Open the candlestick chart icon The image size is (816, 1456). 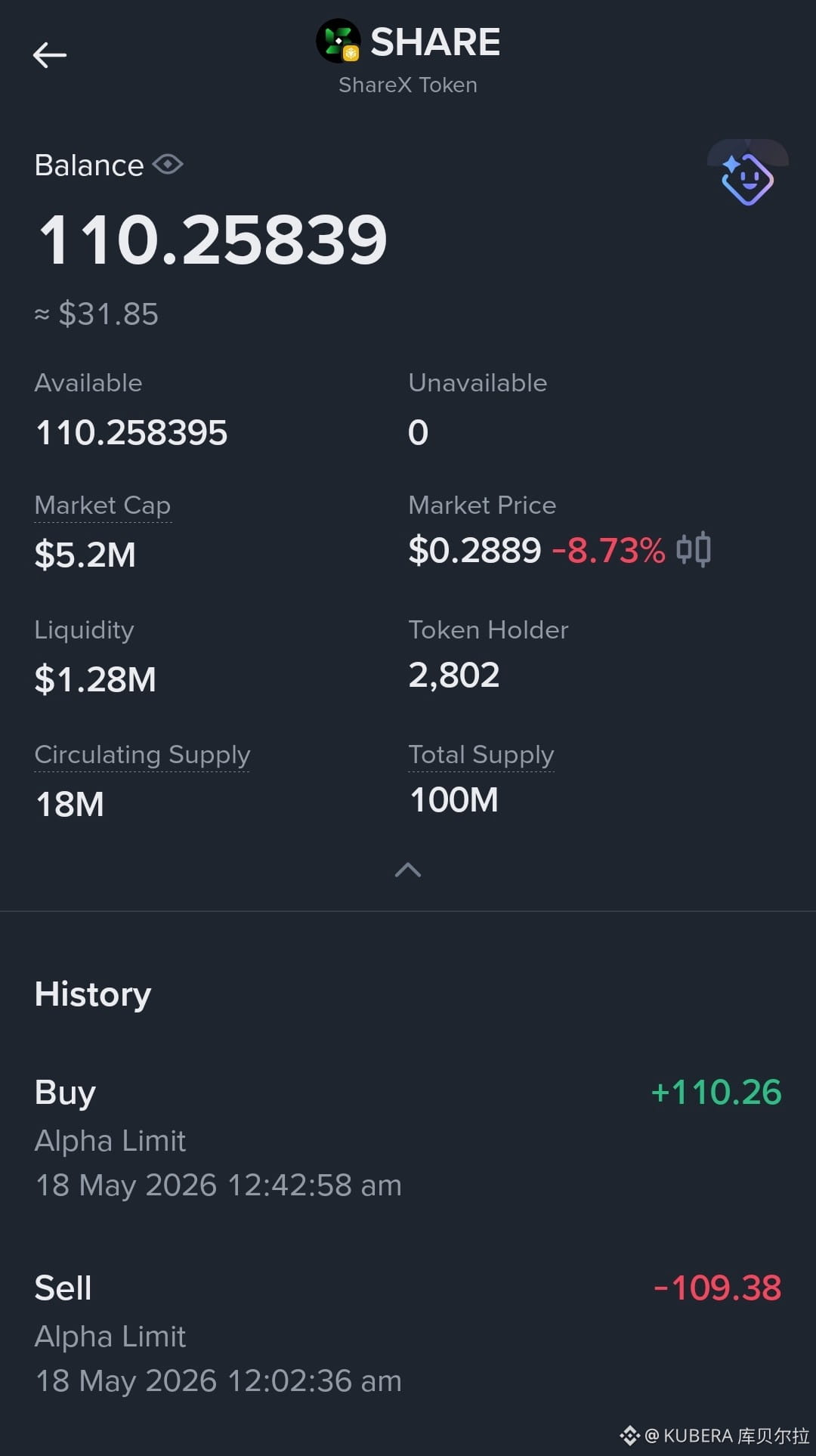694,549
